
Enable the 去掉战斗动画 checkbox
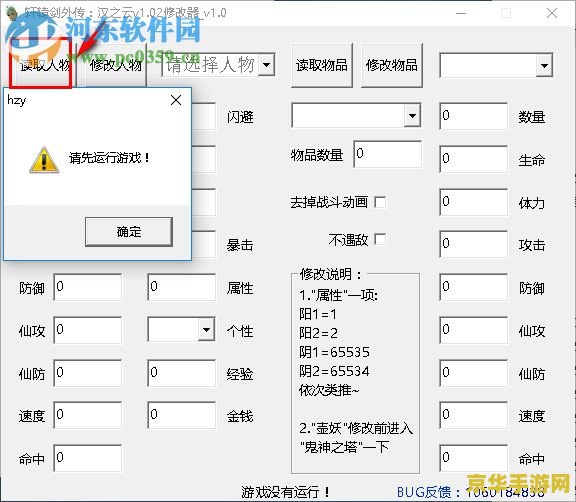click(x=380, y=202)
